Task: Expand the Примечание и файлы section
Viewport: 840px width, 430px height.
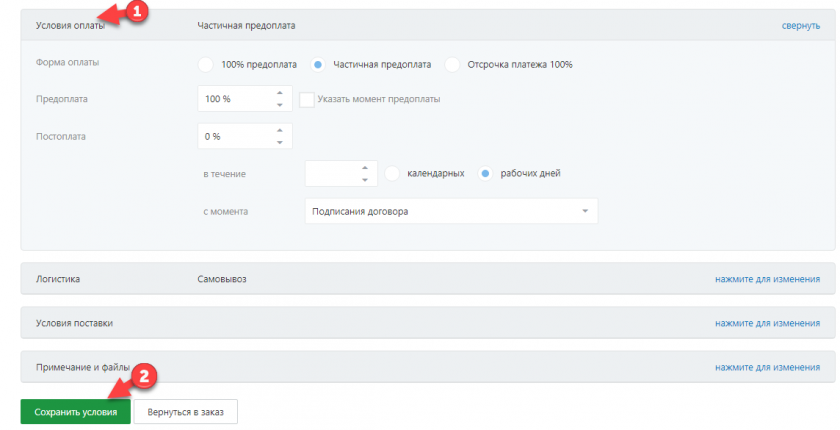Action: [767, 368]
